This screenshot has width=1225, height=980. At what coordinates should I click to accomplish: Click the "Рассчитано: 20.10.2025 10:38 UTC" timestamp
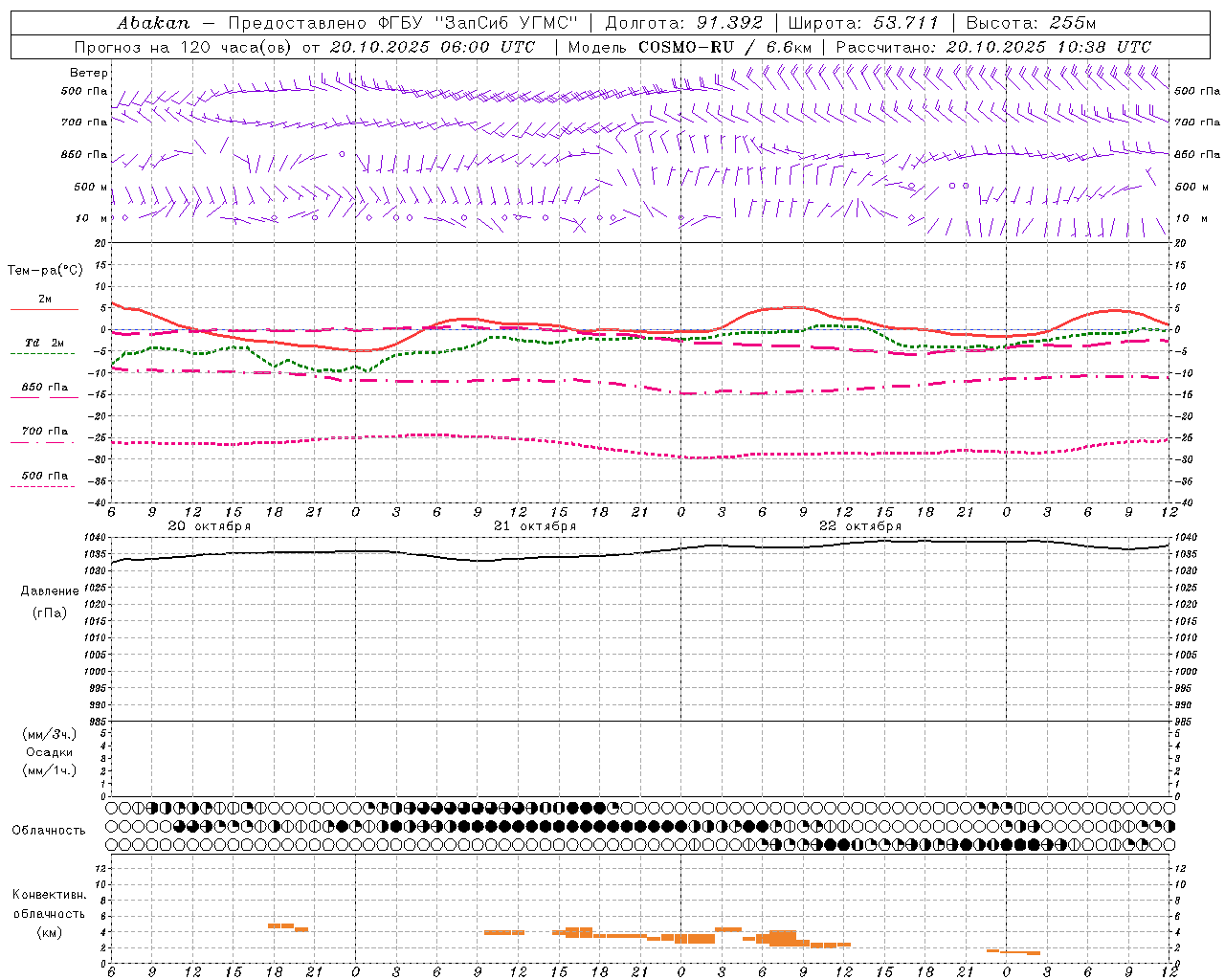coord(993,47)
